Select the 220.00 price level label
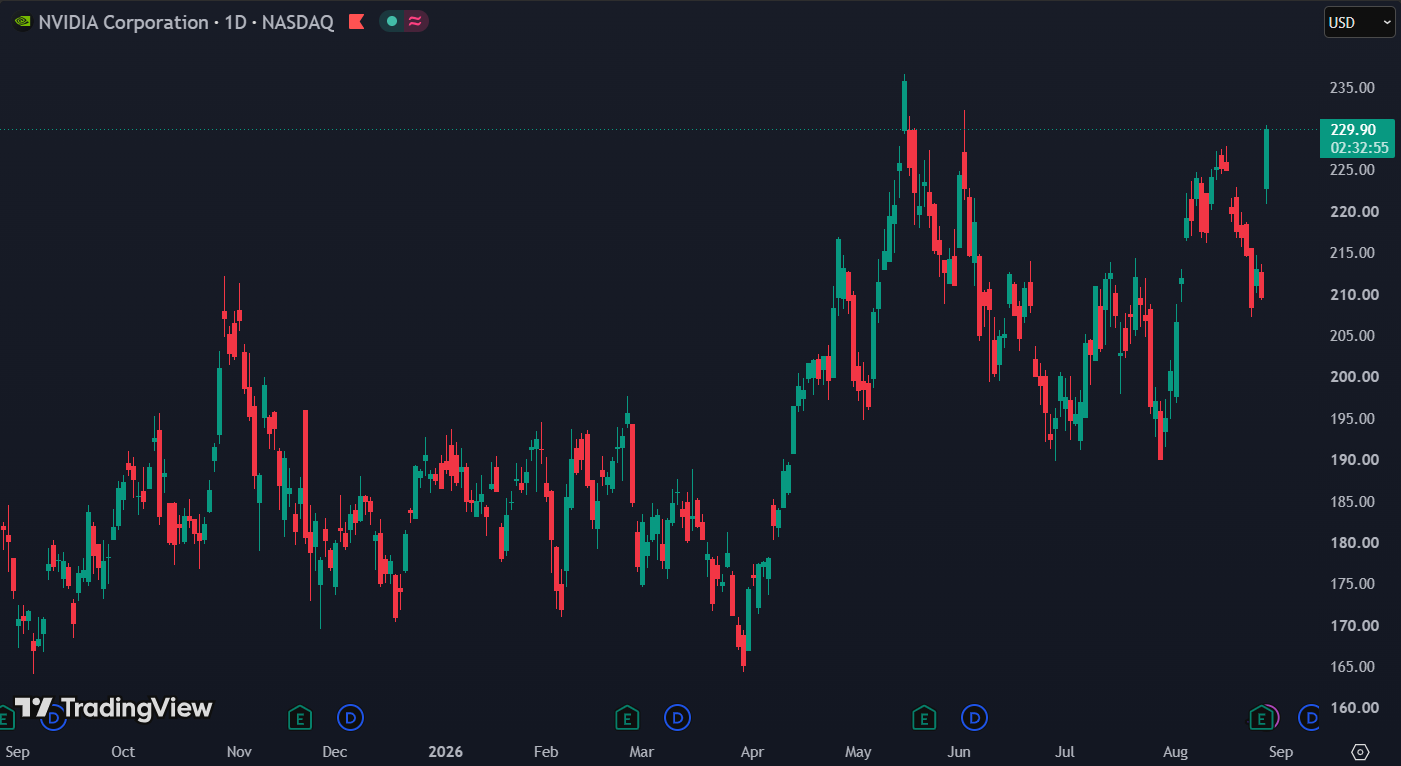 tap(1355, 212)
